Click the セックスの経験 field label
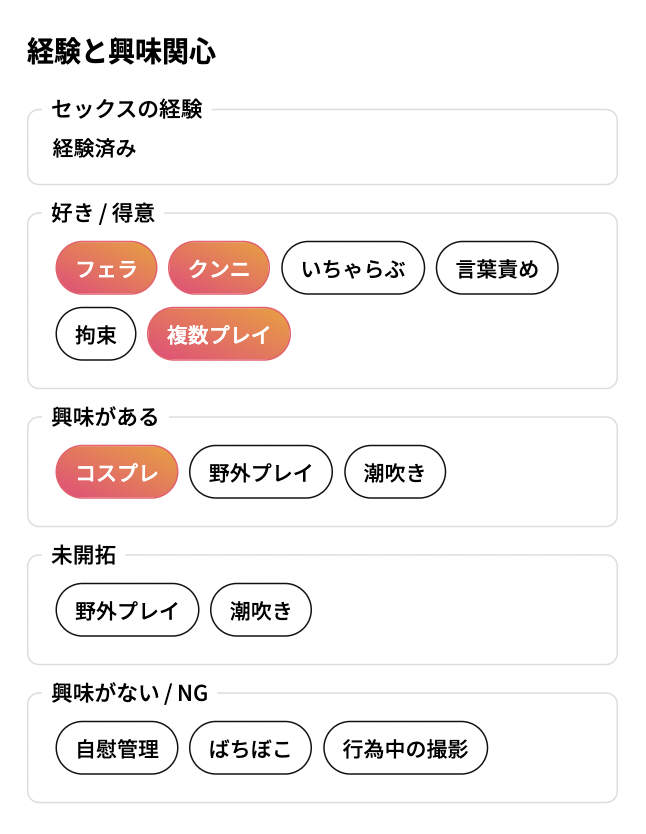 coord(127,109)
